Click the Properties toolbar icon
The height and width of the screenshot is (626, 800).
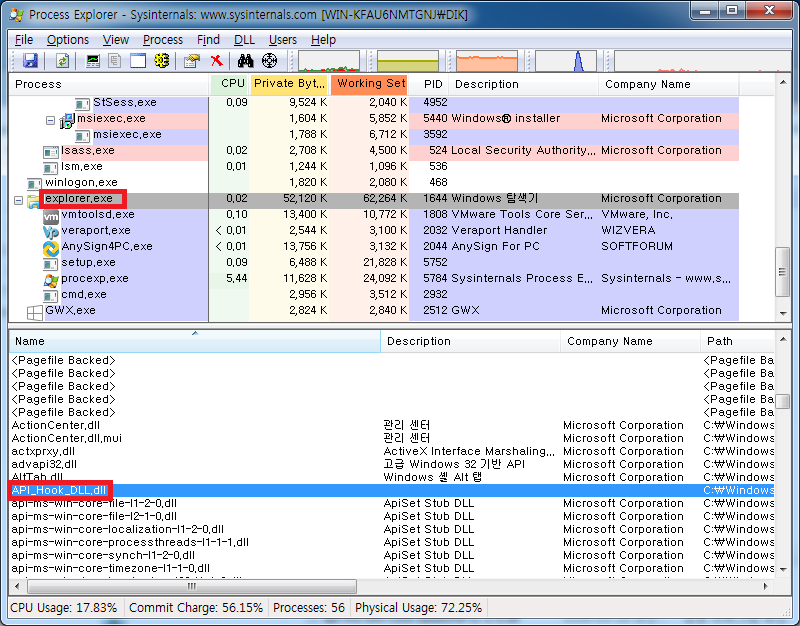(192, 61)
